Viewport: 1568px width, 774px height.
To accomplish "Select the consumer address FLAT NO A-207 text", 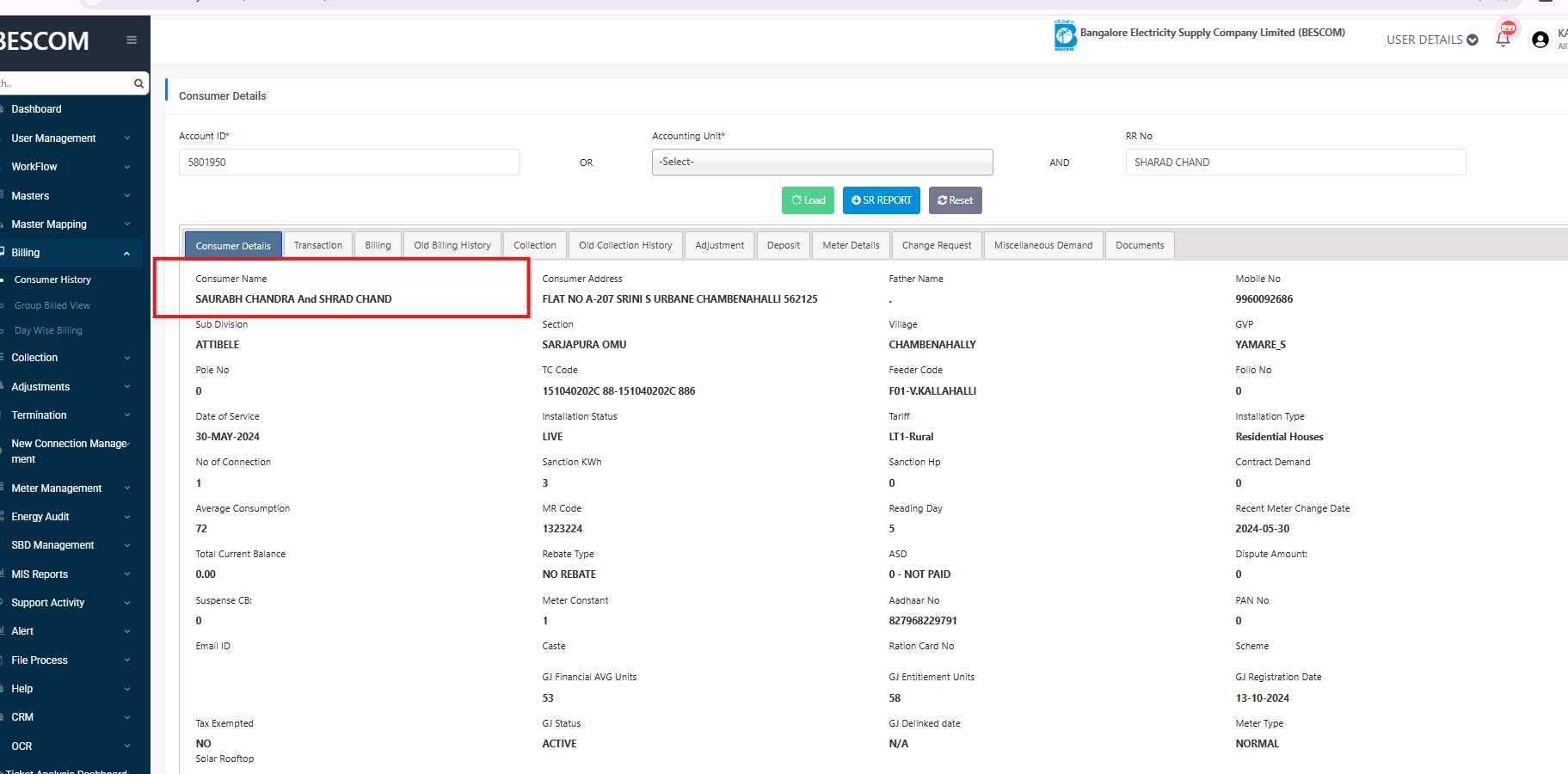I will click(x=679, y=299).
